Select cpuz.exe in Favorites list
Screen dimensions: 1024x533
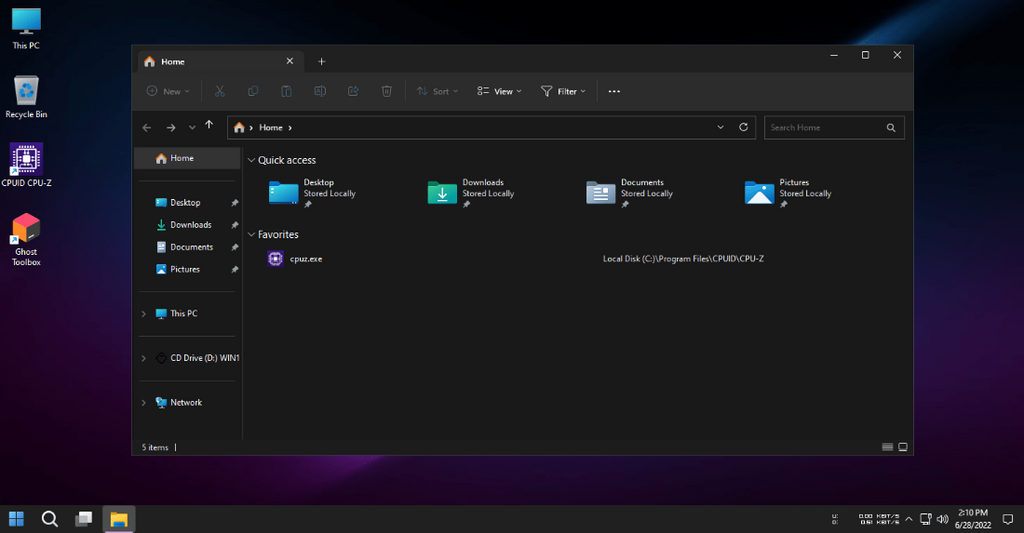306,259
